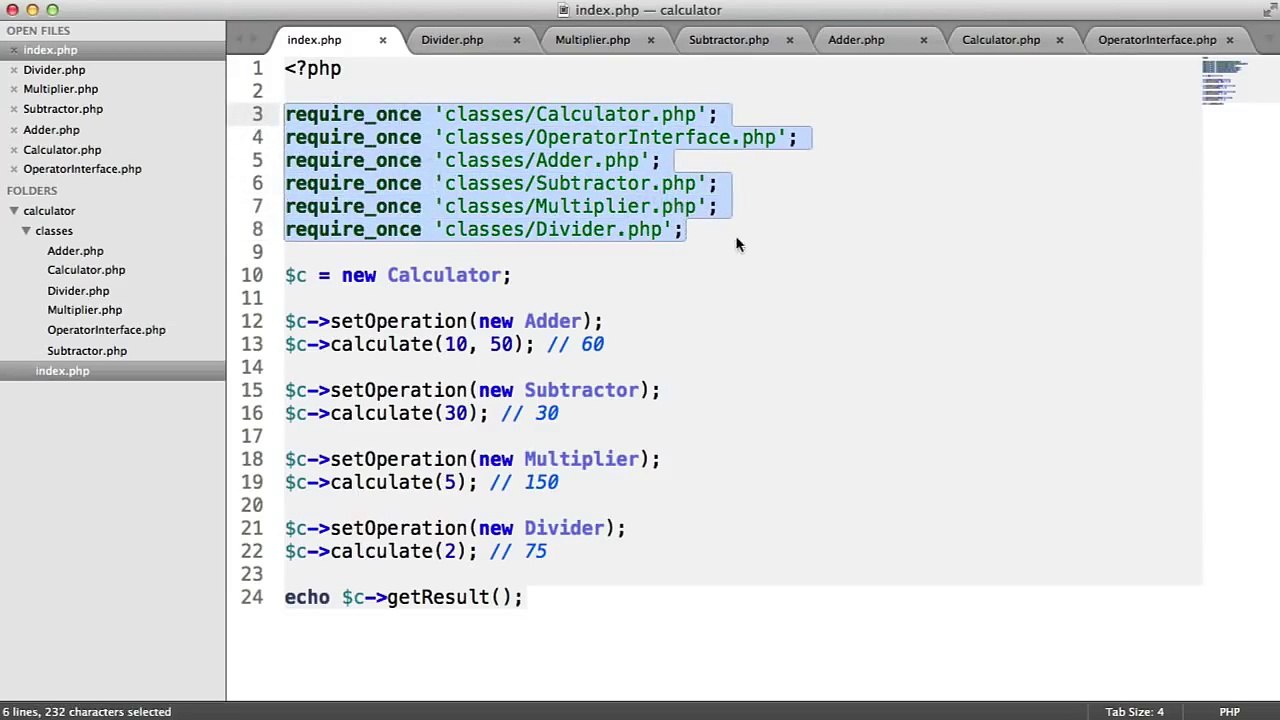This screenshot has width=1280, height=720.
Task: Click the 'calculate(2); // 75' line
Action: 416,551
